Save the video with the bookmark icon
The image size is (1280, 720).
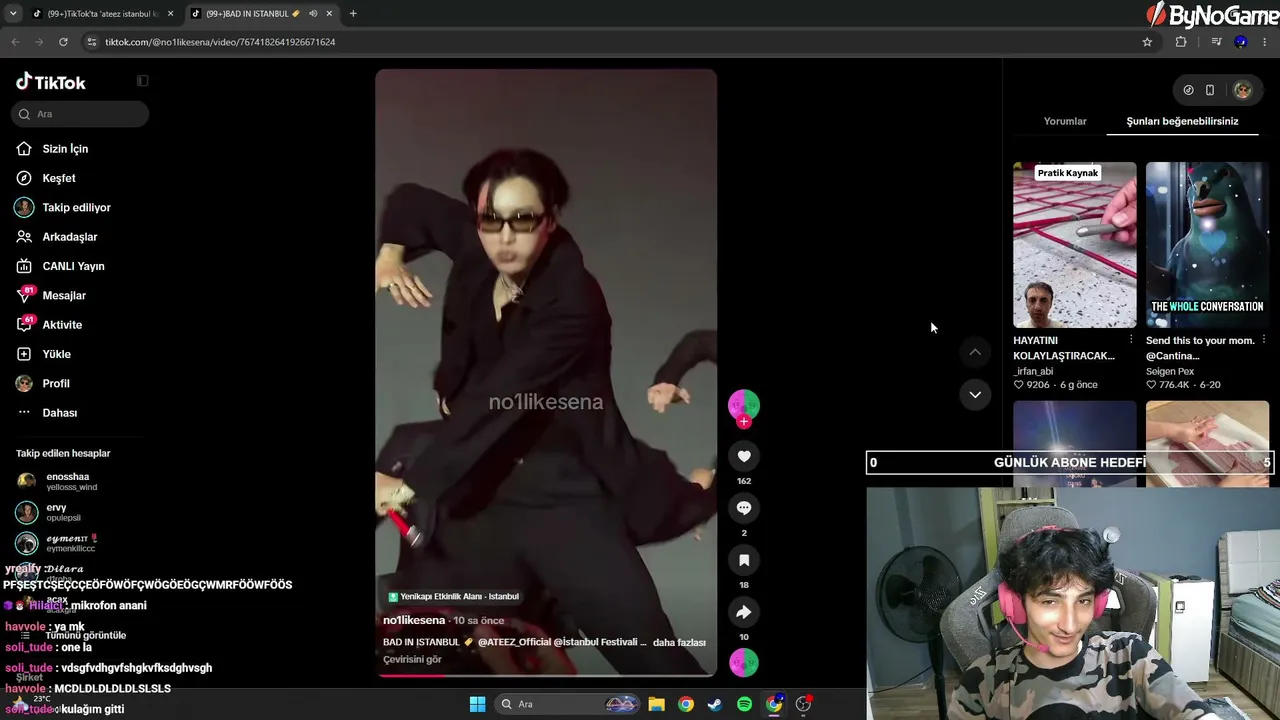(x=744, y=560)
